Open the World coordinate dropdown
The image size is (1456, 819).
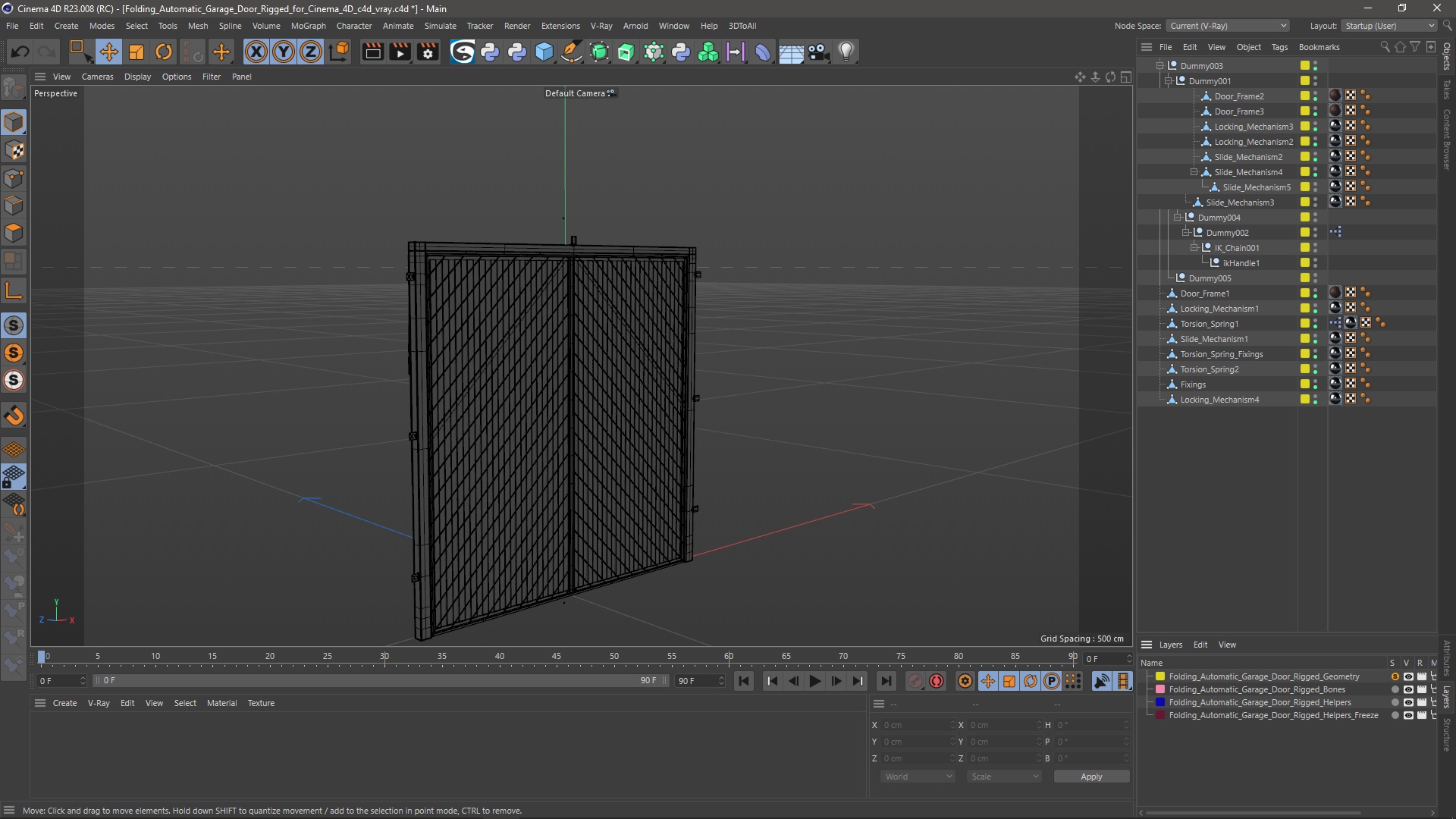(918, 777)
